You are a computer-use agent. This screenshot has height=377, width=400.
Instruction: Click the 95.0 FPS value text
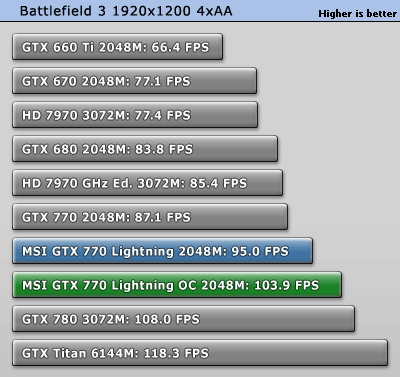click(x=260, y=251)
